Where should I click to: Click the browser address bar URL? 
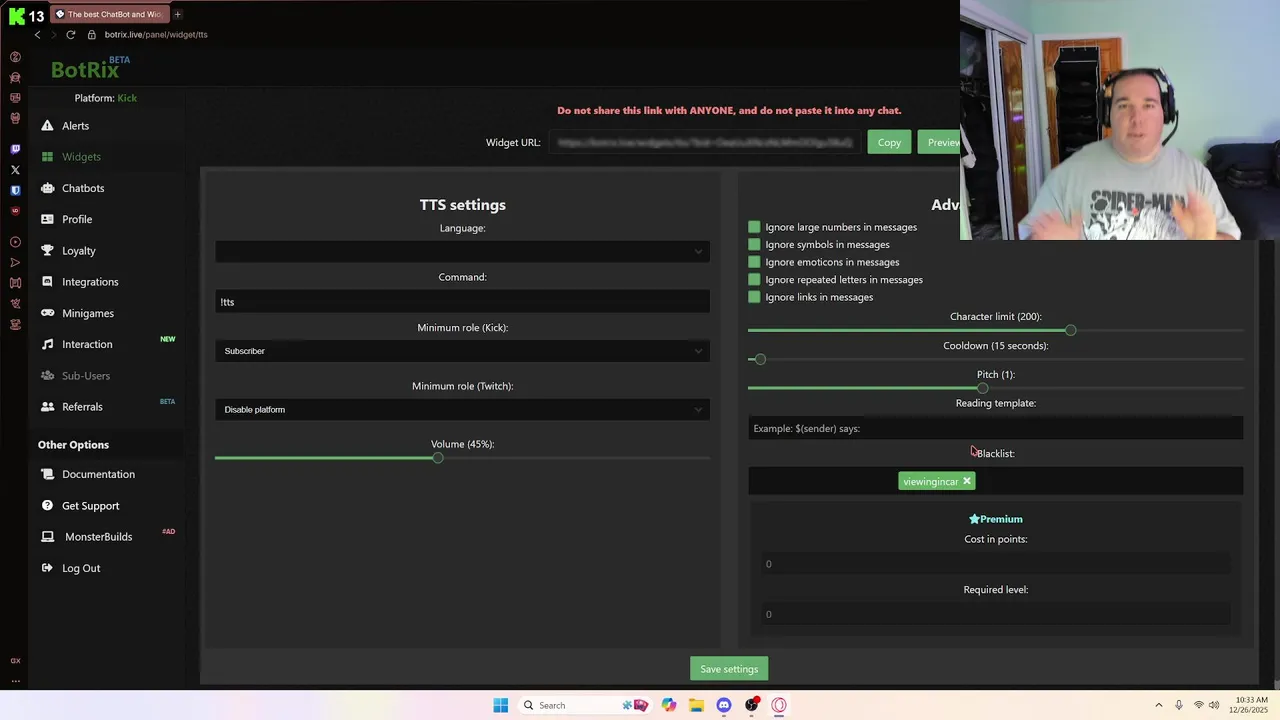[156, 34]
